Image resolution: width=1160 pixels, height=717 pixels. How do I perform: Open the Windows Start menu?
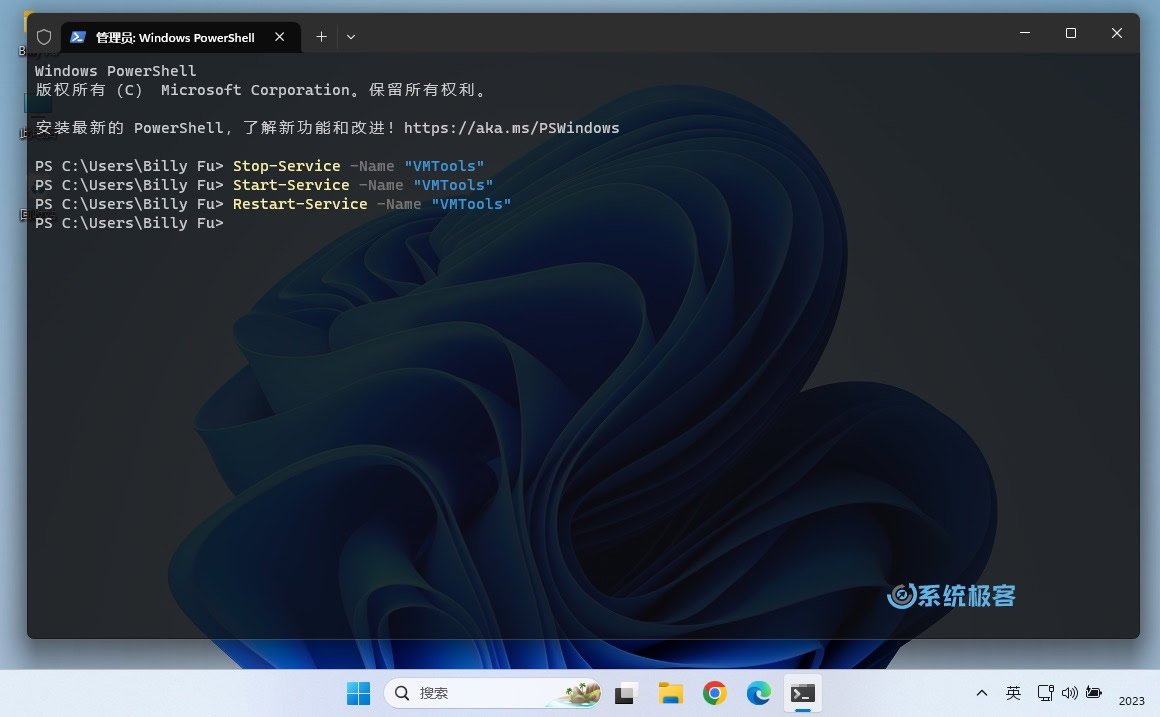click(359, 693)
